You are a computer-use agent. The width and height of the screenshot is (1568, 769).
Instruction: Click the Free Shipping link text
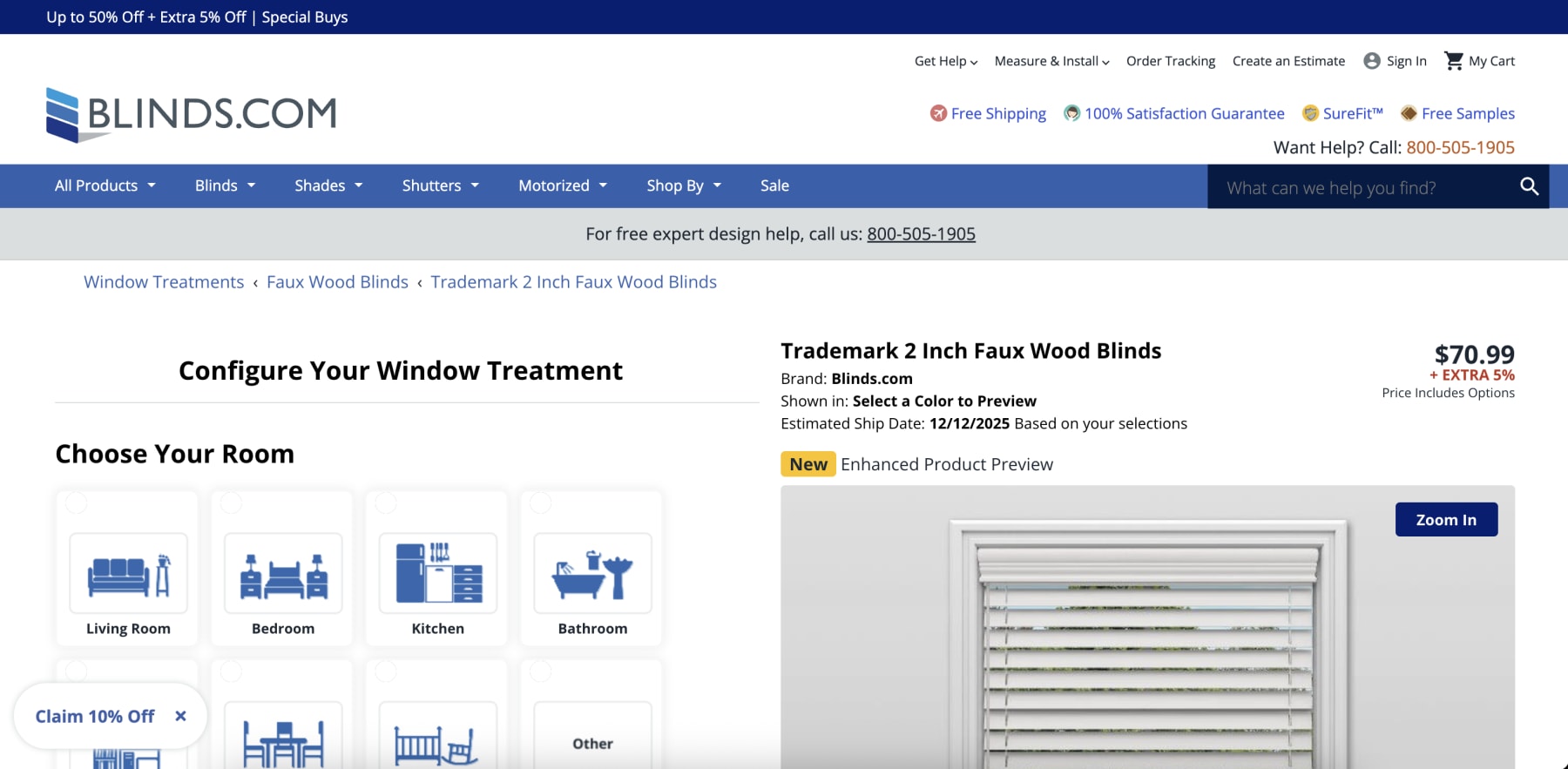(998, 113)
